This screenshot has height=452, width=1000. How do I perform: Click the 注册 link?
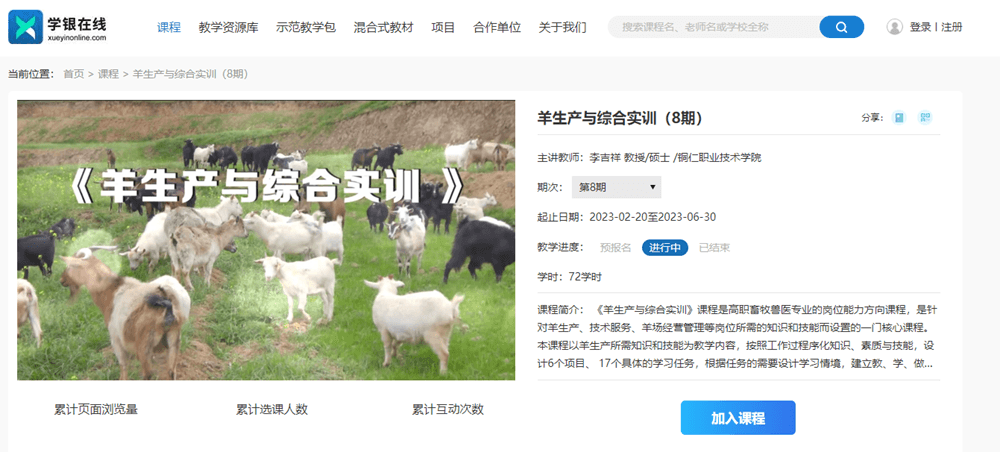point(952,27)
